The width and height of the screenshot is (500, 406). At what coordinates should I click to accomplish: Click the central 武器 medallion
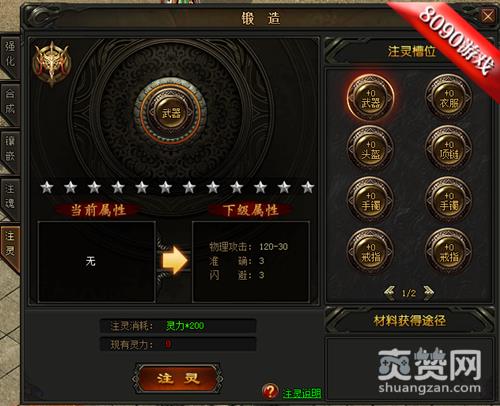pos(171,113)
